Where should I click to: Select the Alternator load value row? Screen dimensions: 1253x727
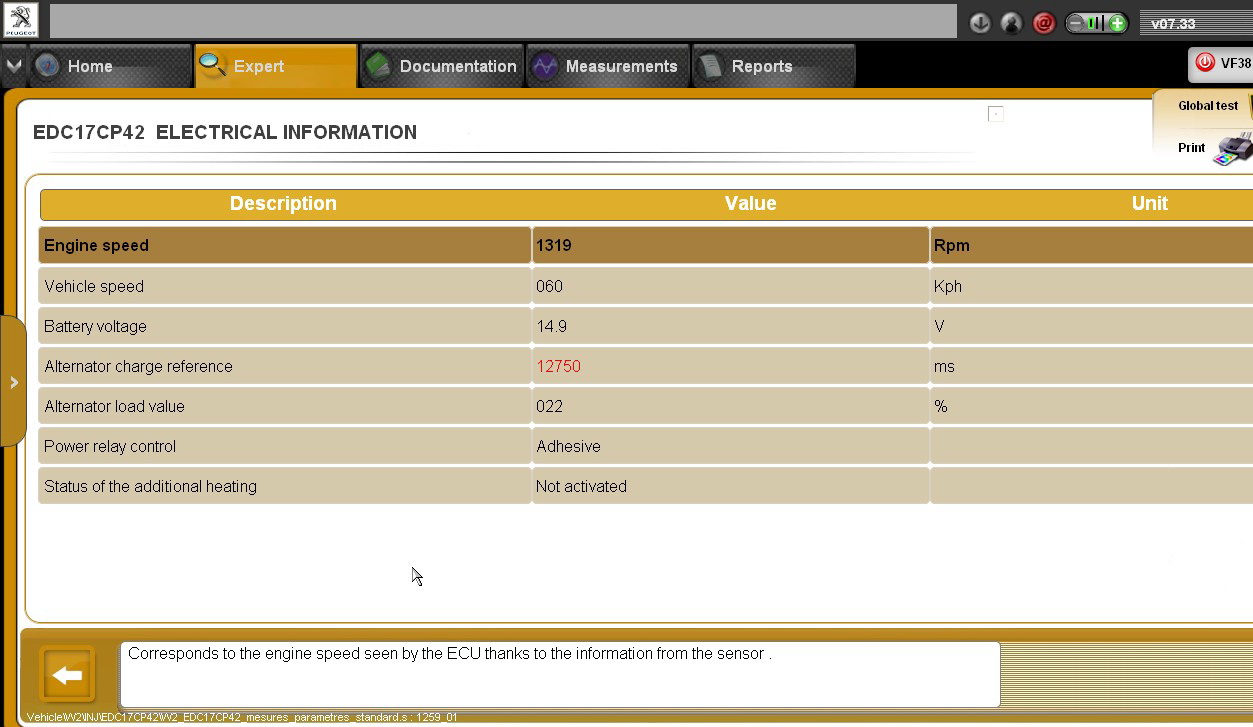tap(645, 406)
